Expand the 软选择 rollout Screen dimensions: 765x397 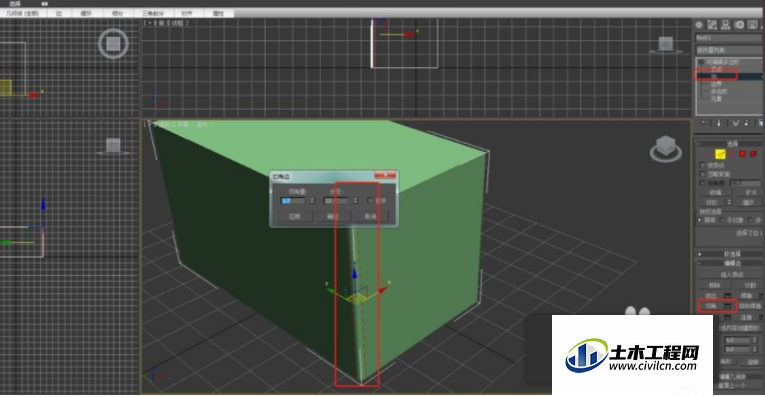(729, 254)
